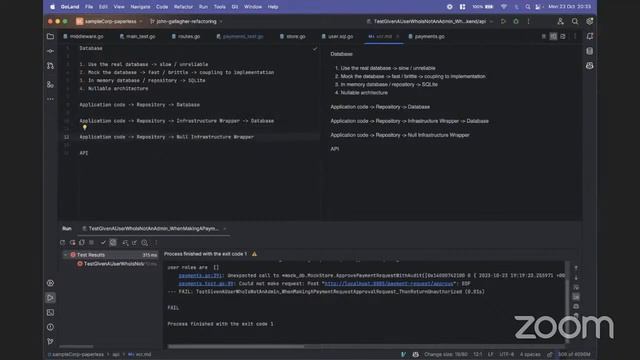Open the payments.go link in console output

(200, 276)
